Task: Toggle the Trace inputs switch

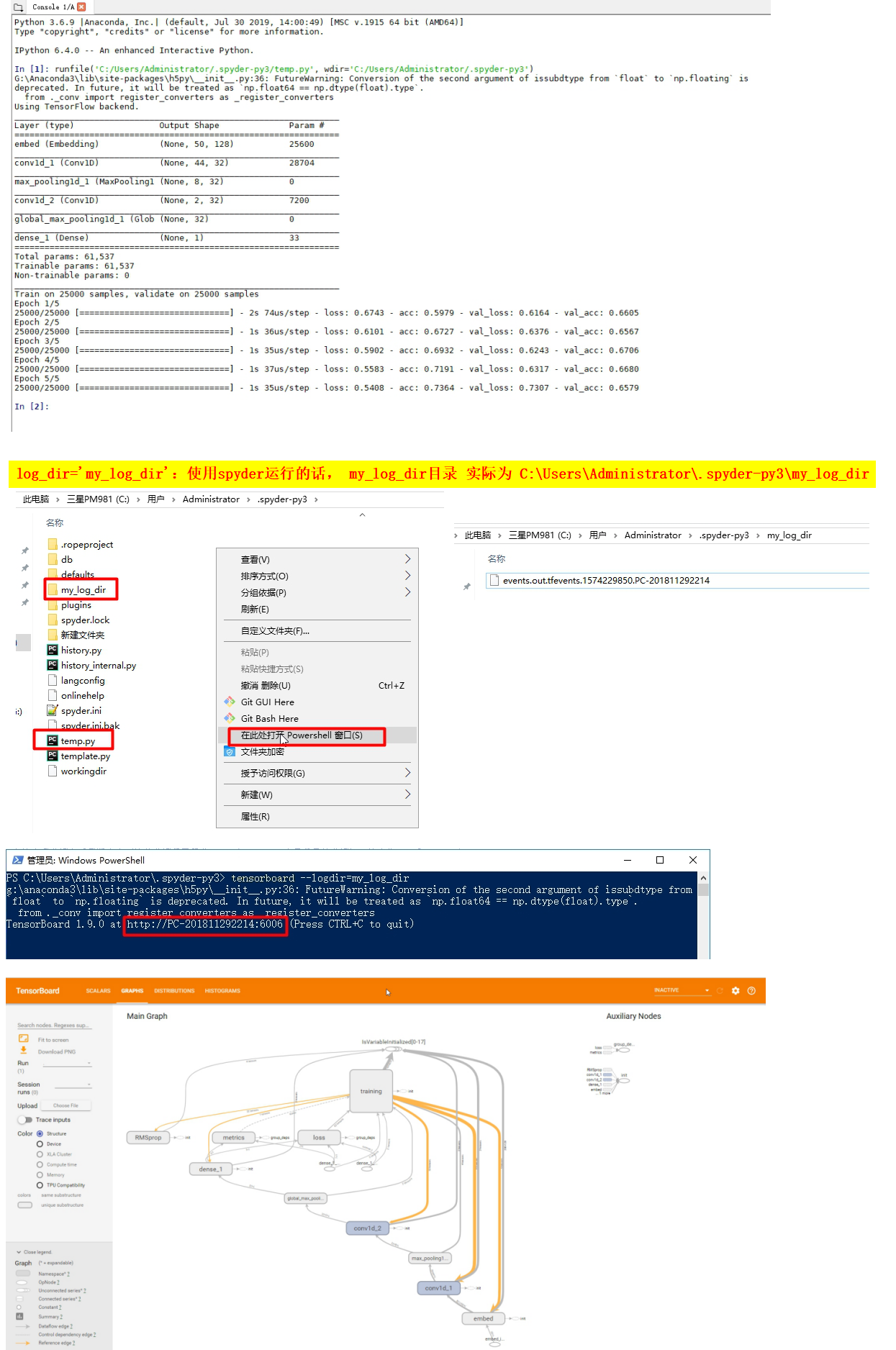Action: click(24, 1120)
